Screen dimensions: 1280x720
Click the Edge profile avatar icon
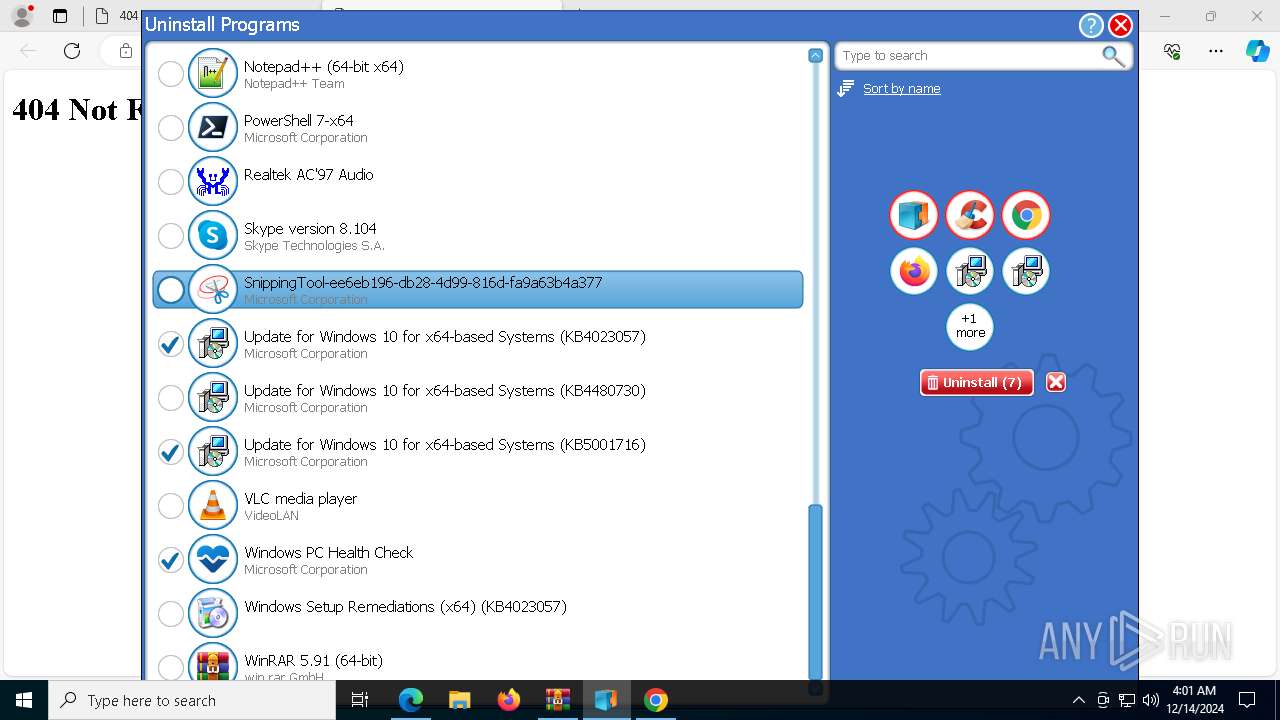[22, 16]
